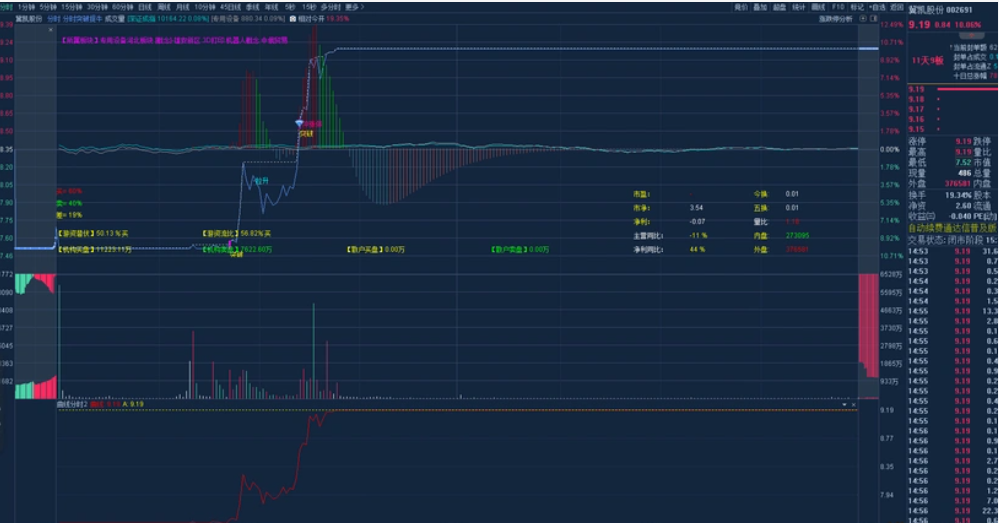
Task: Open the 涨跌停分析 link
Action: click(x=836, y=18)
